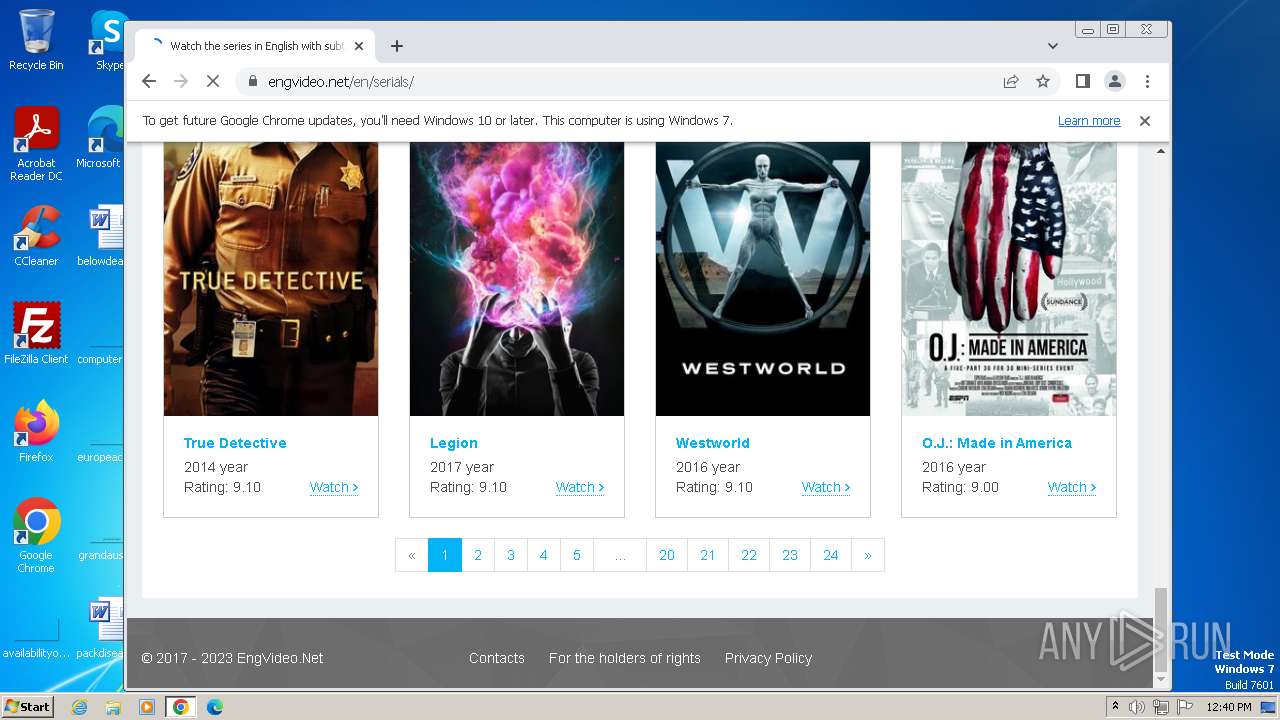Stop page loading with the X button
This screenshot has width=1280, height=720.
click(x=213, y=81)
